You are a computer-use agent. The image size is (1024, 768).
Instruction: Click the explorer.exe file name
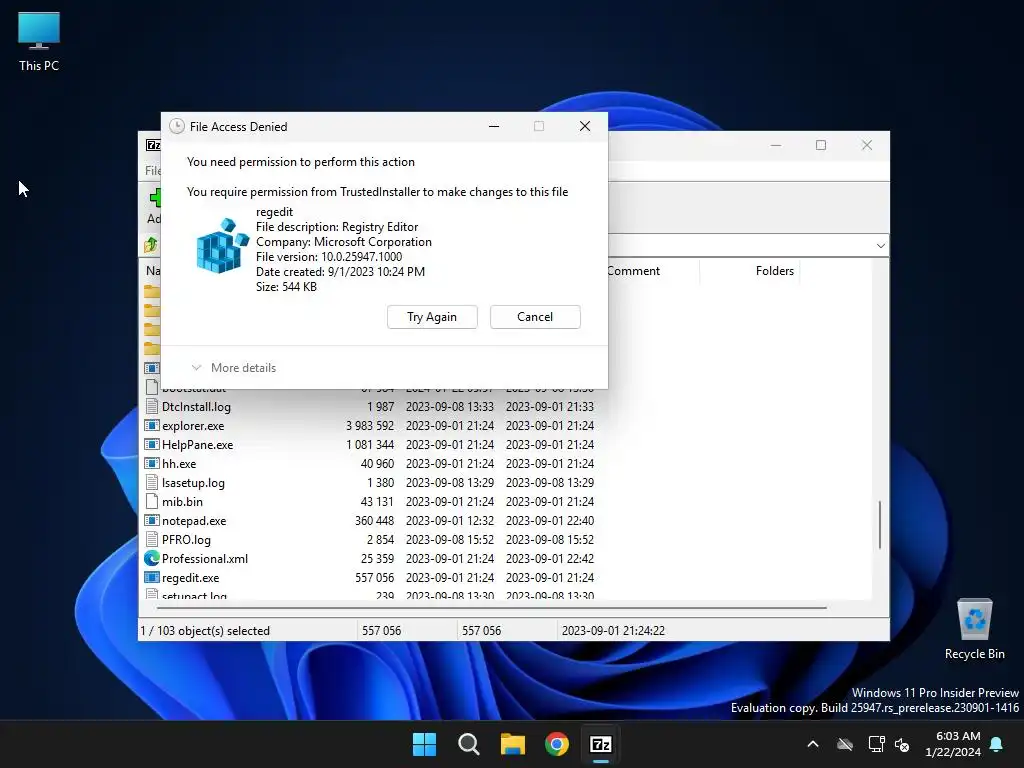tap(193, 426)
